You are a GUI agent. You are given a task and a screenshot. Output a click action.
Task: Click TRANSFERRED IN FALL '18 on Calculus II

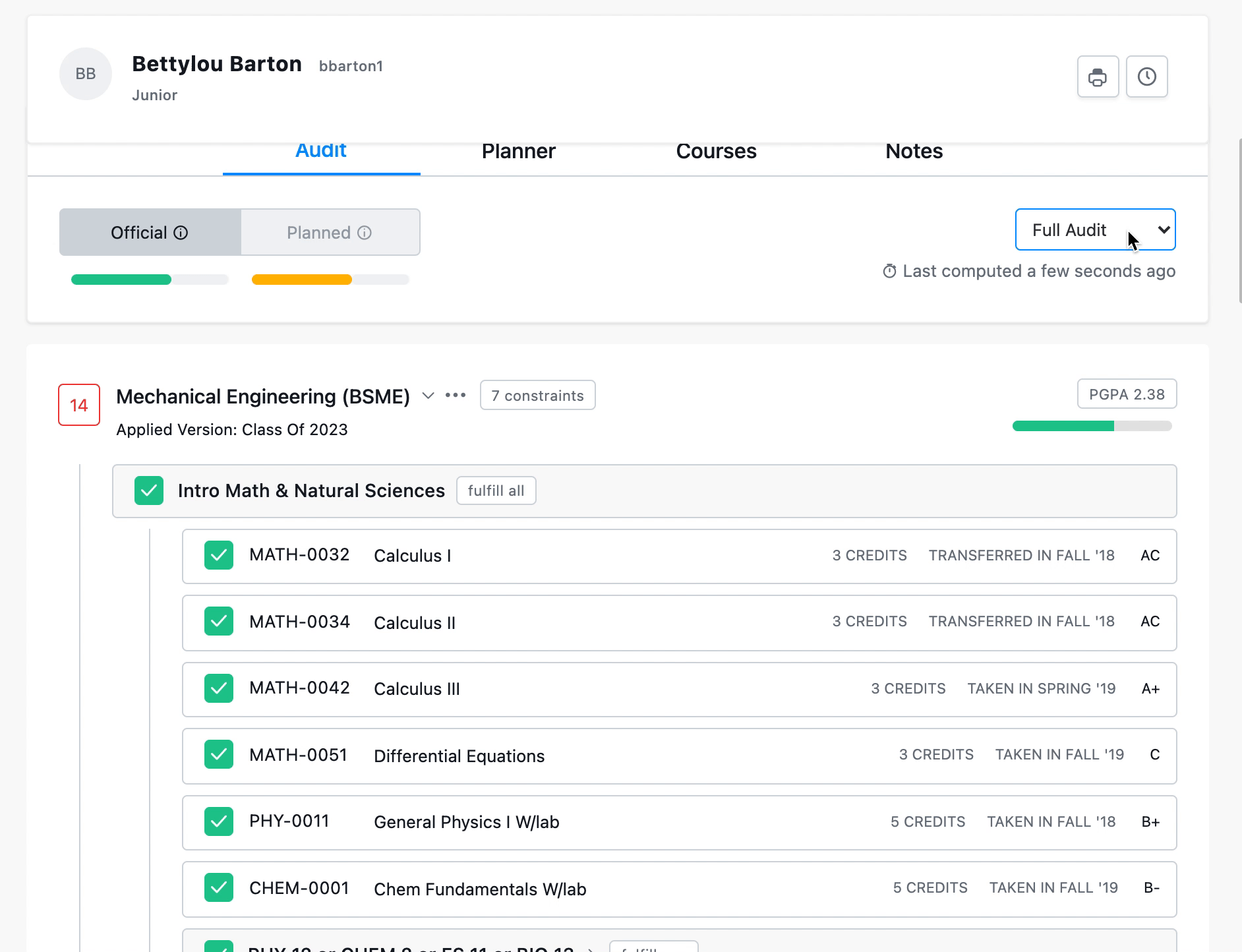pos(1022,621)
